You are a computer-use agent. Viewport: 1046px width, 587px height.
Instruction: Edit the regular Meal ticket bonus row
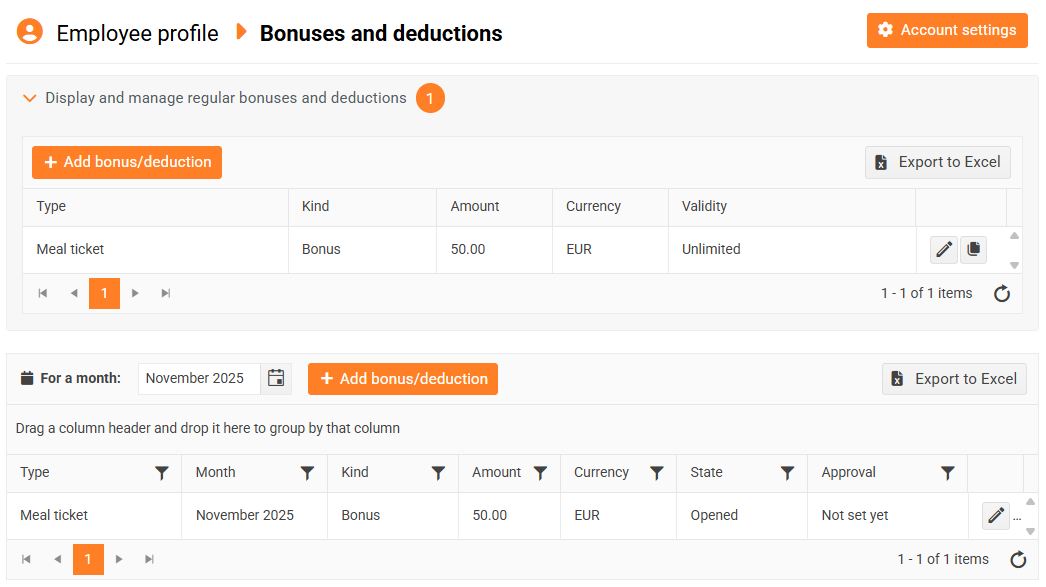pyautogui.click(x=943, y=250)
